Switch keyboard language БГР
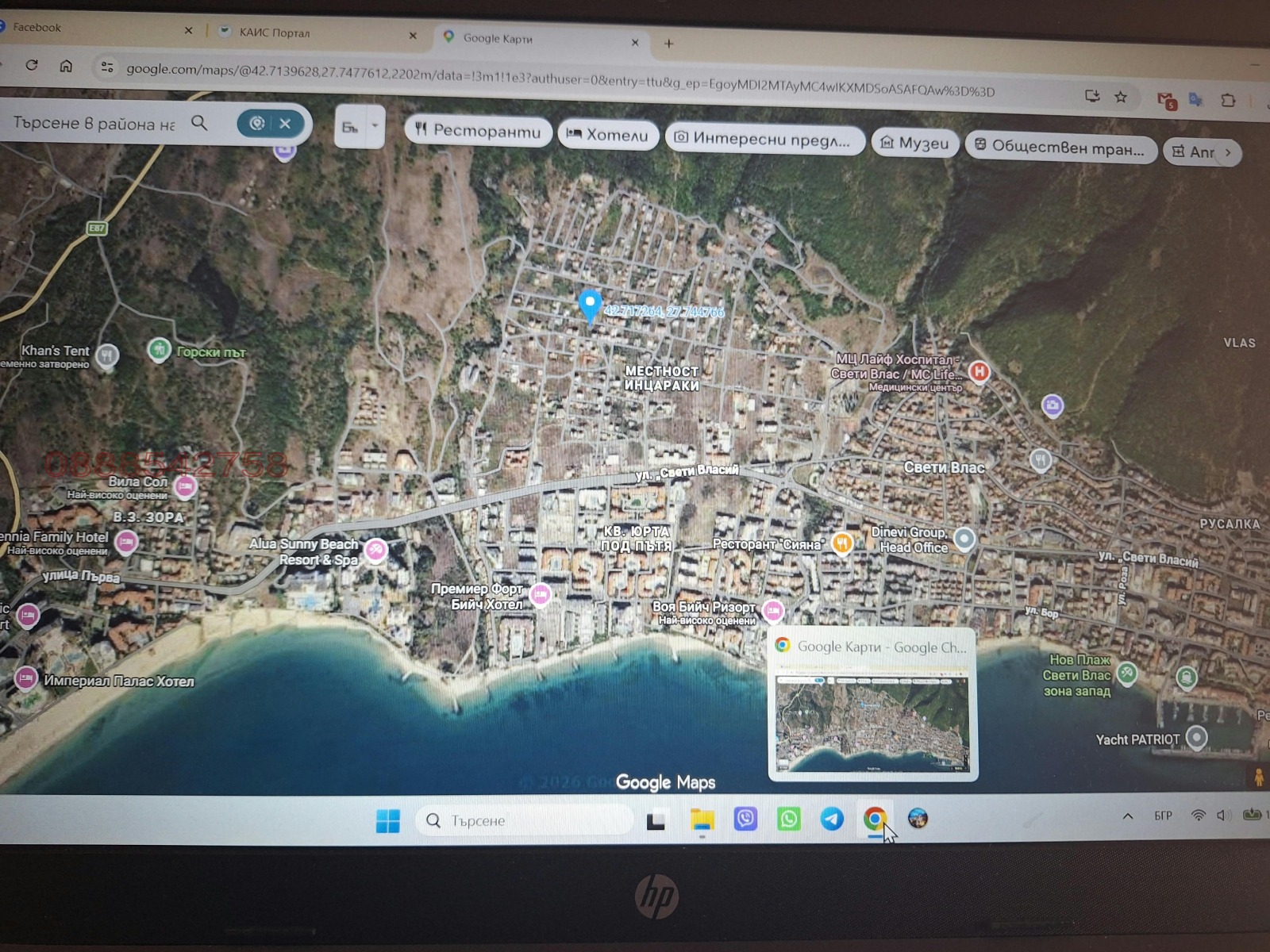Screen dimensions: 1270x952 tap(1164, 816)
